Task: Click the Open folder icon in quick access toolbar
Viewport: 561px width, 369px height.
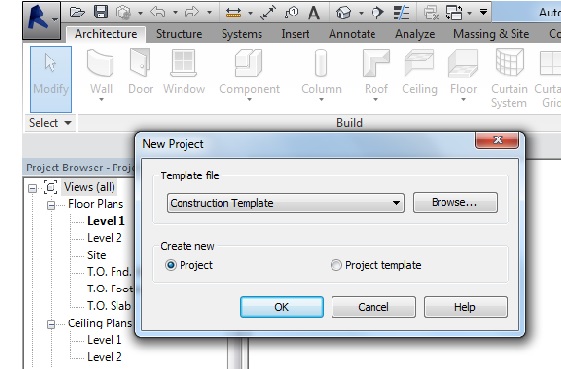Action: (x=77, y=13)
